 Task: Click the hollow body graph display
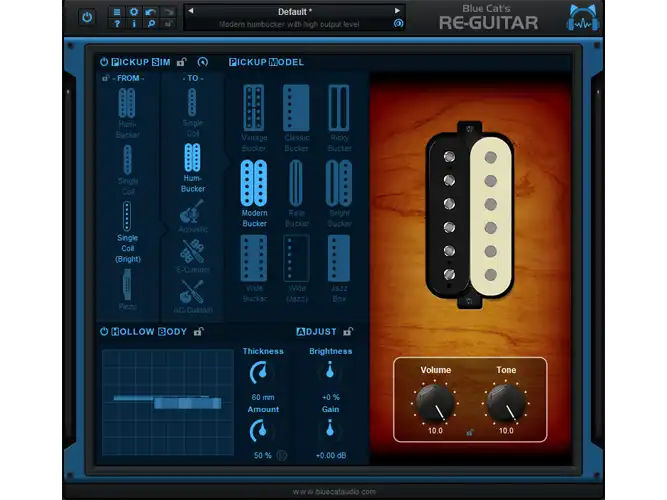pyautogui.click(x=168, y=403)
